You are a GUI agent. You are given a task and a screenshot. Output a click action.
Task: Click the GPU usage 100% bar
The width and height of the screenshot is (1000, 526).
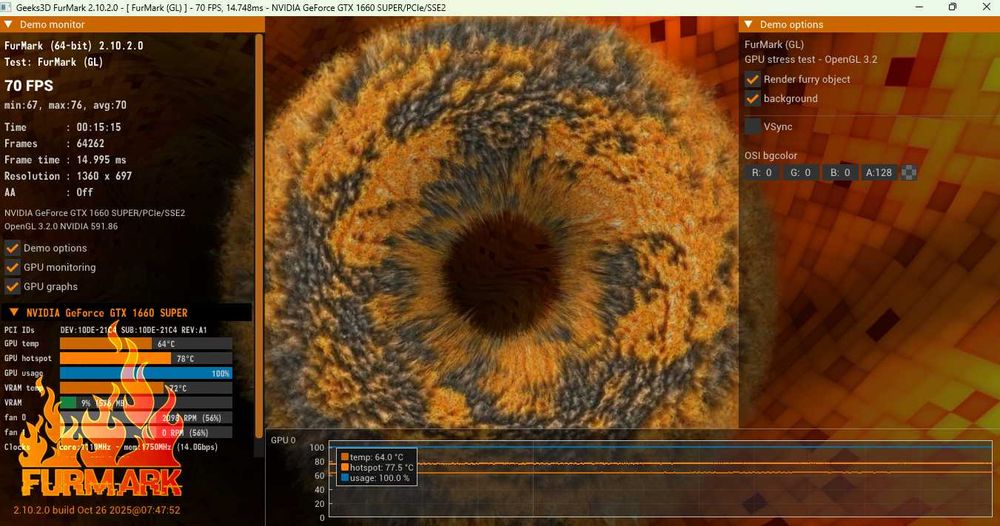[x=146, y=373]
